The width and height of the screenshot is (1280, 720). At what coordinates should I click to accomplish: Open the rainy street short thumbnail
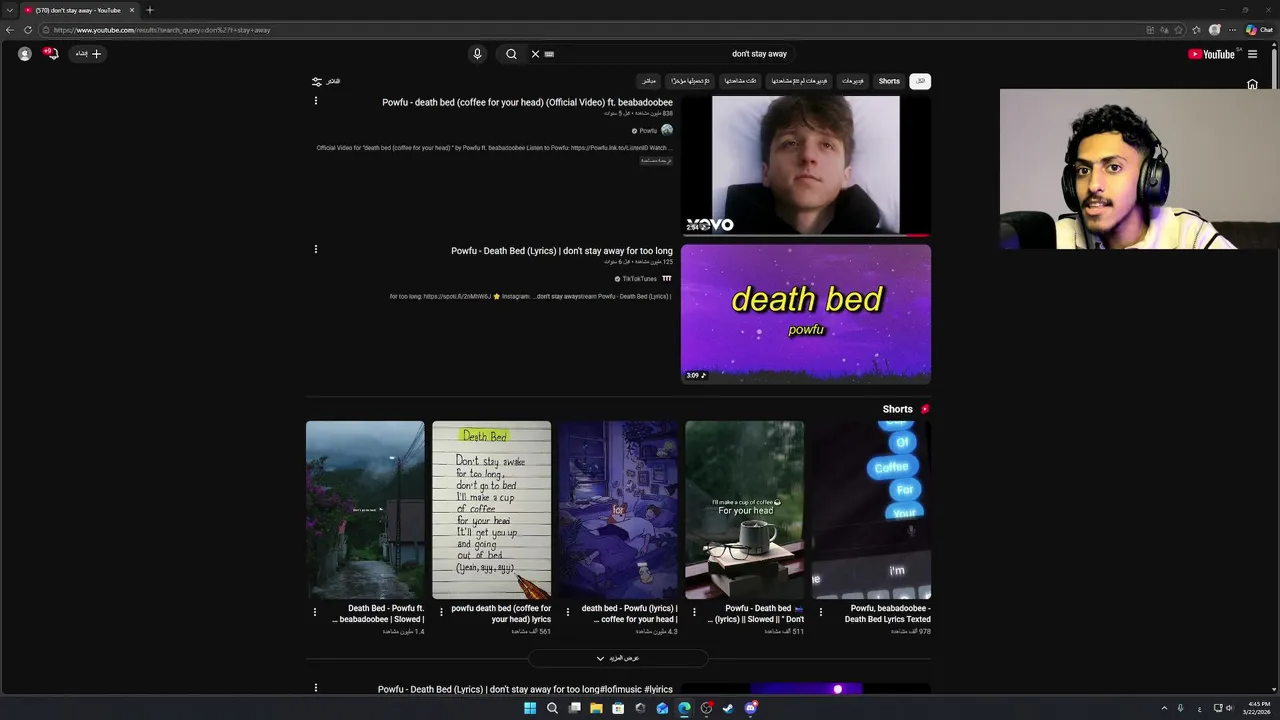[365, 510]
